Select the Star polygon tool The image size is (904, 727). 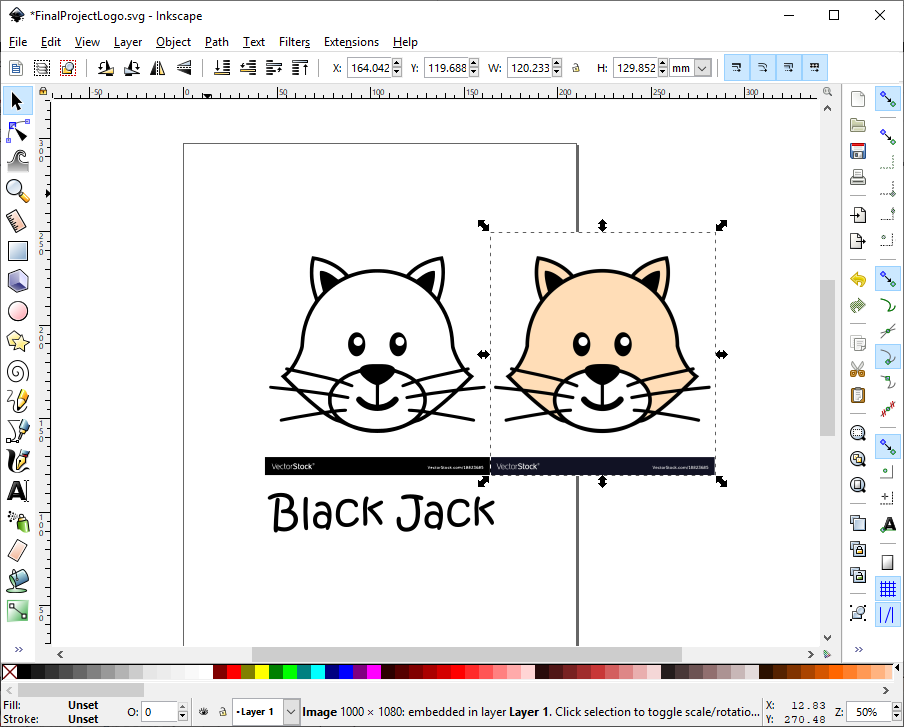[x=17, y=341]
